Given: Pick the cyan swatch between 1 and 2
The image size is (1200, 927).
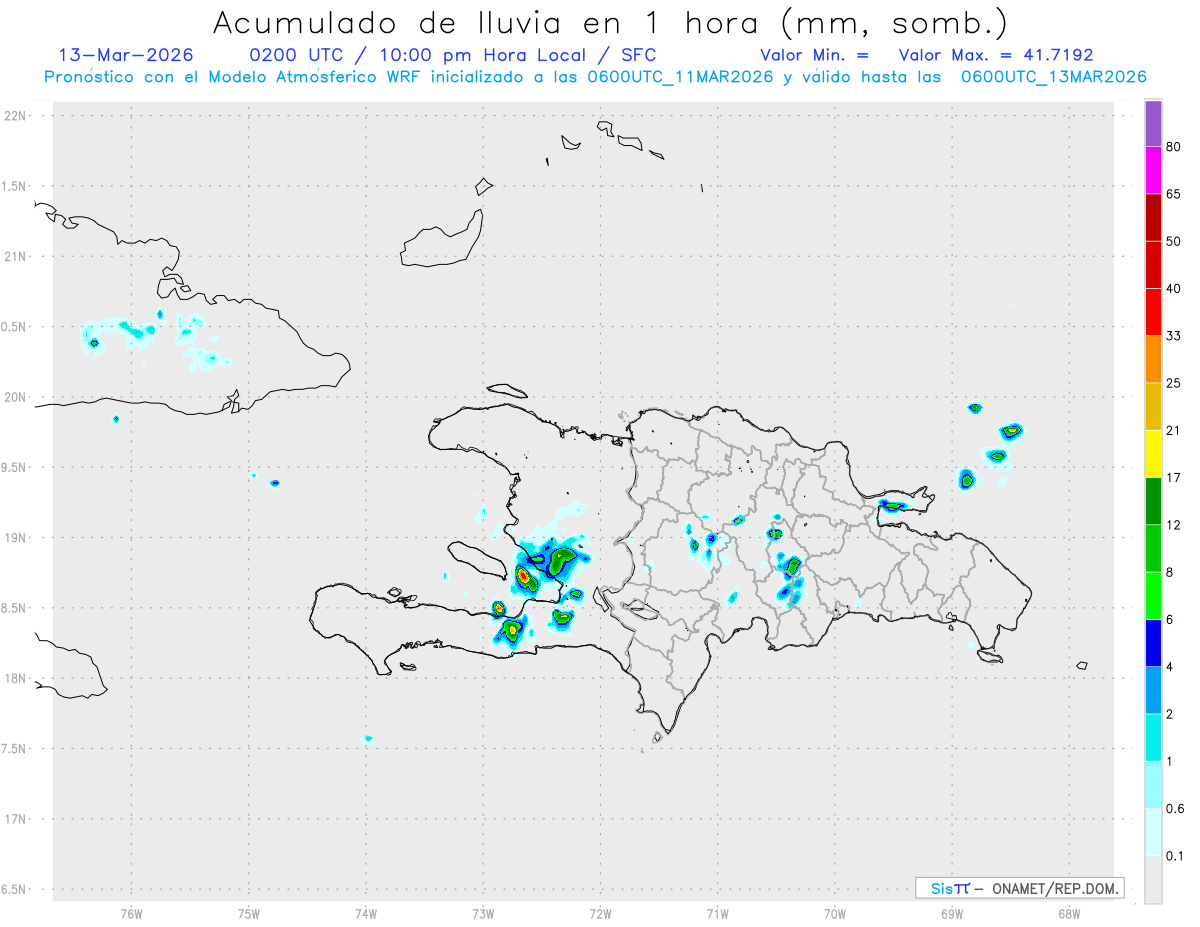Looking at the screenshot, I should [1153, 738].
